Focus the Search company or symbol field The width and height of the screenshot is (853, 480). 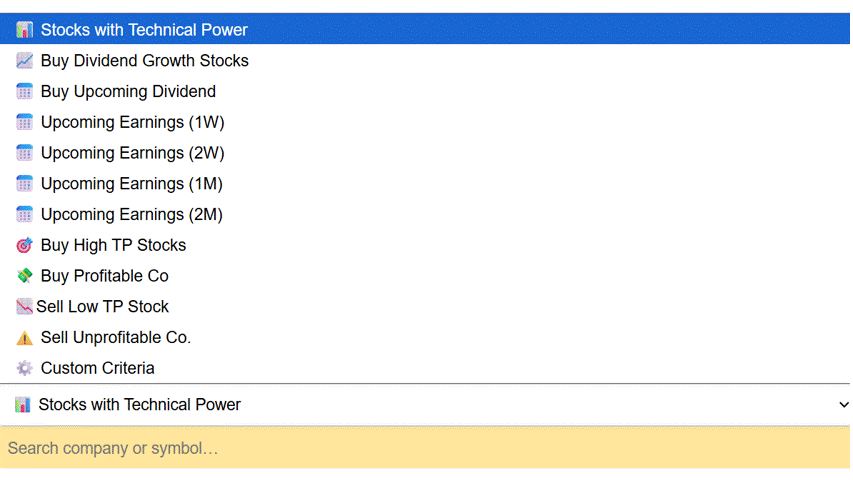pos(425,448)
